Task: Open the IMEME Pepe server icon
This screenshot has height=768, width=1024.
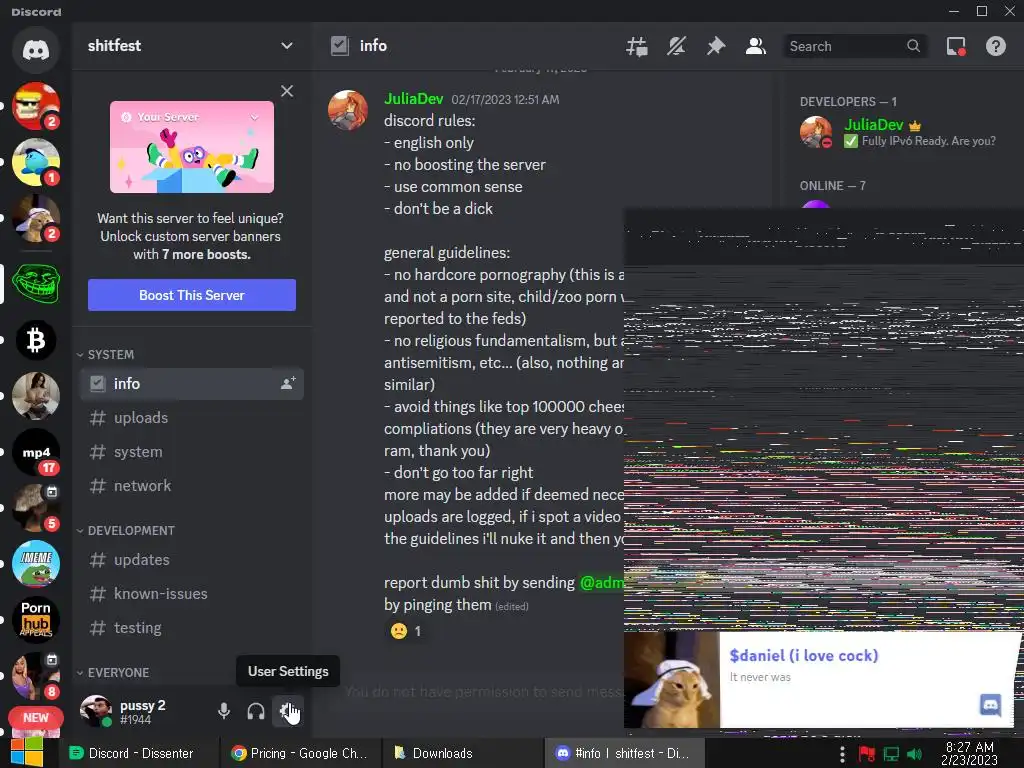Action: tap(36, 564)
